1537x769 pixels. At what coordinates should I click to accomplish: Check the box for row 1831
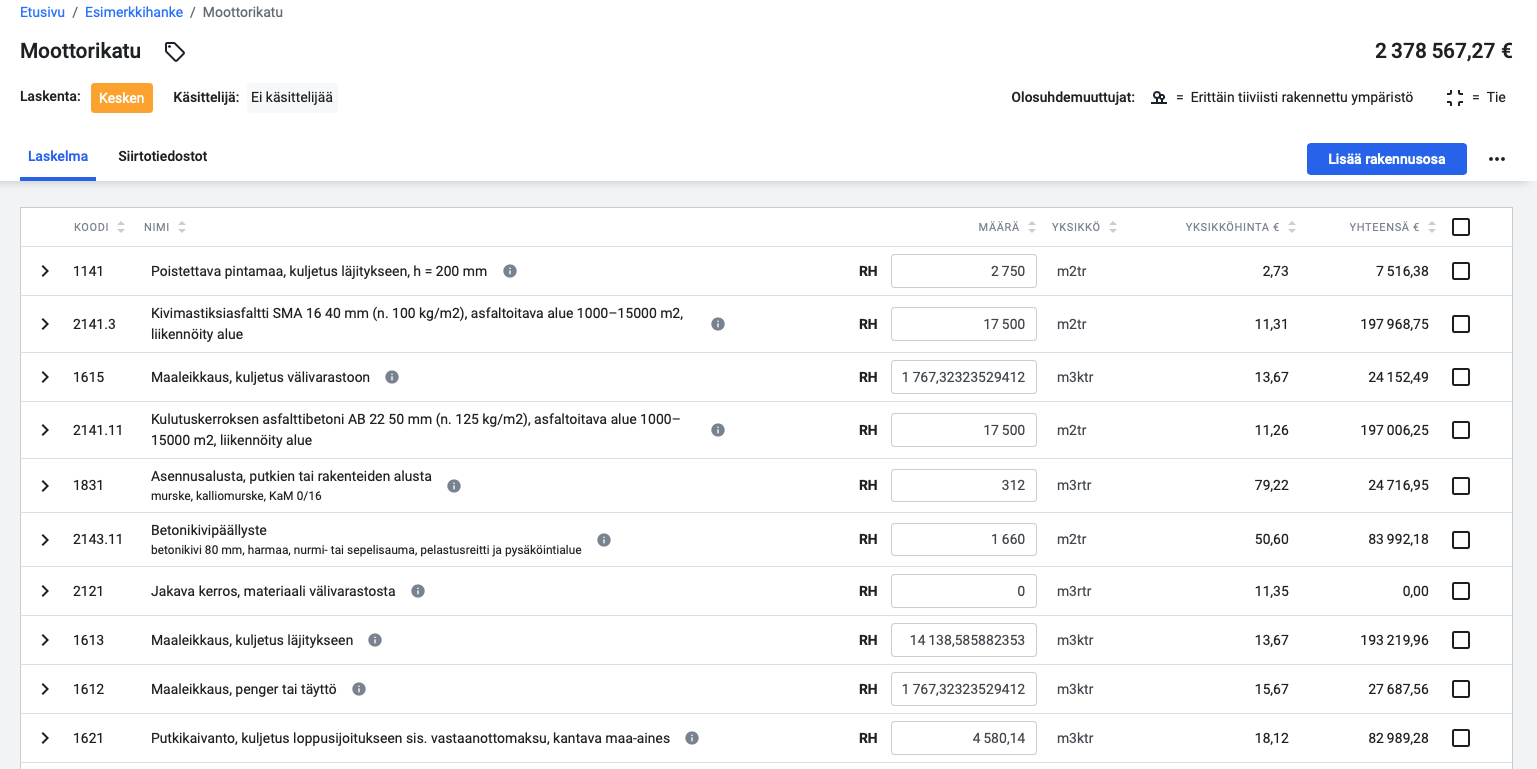[x=1461, y=486]
